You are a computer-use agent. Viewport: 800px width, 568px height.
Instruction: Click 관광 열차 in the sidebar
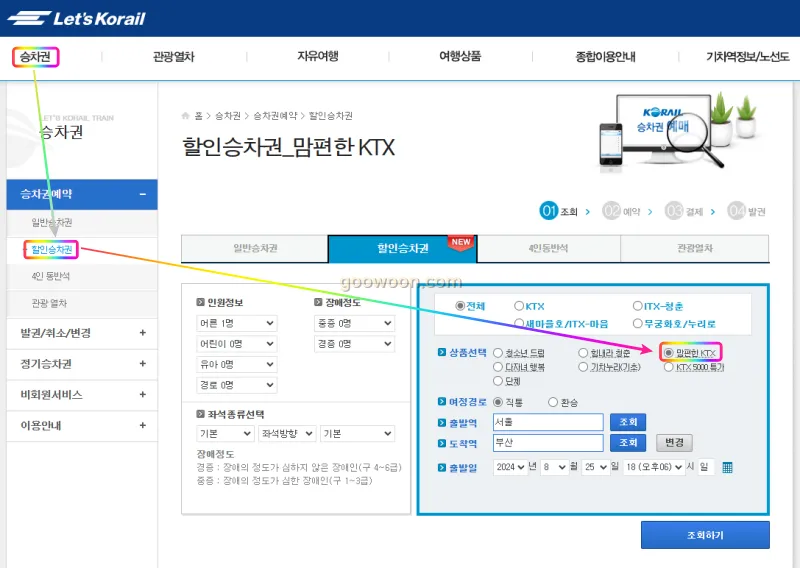click(49, 303)
